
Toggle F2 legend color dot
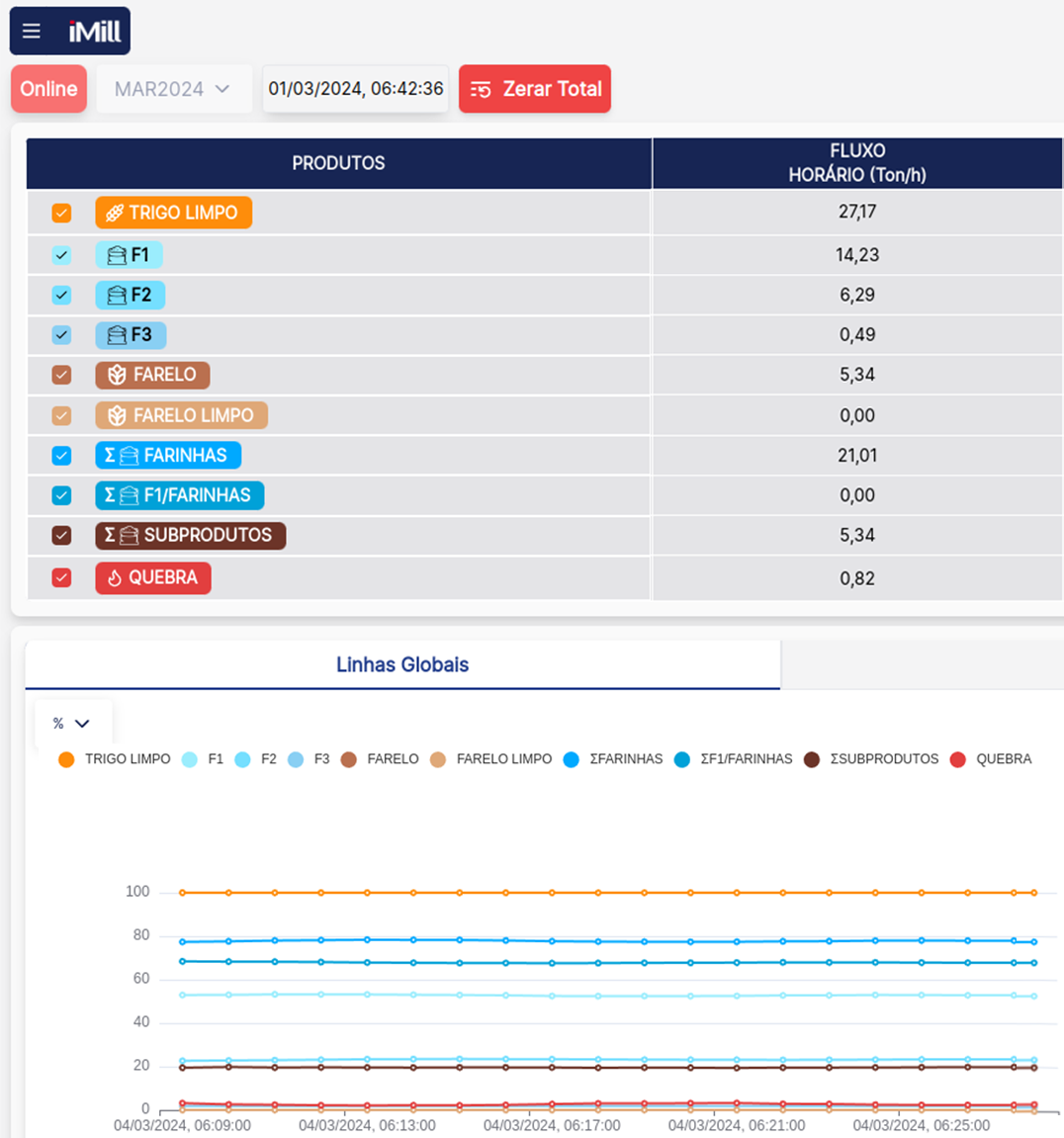click(242, 760)
